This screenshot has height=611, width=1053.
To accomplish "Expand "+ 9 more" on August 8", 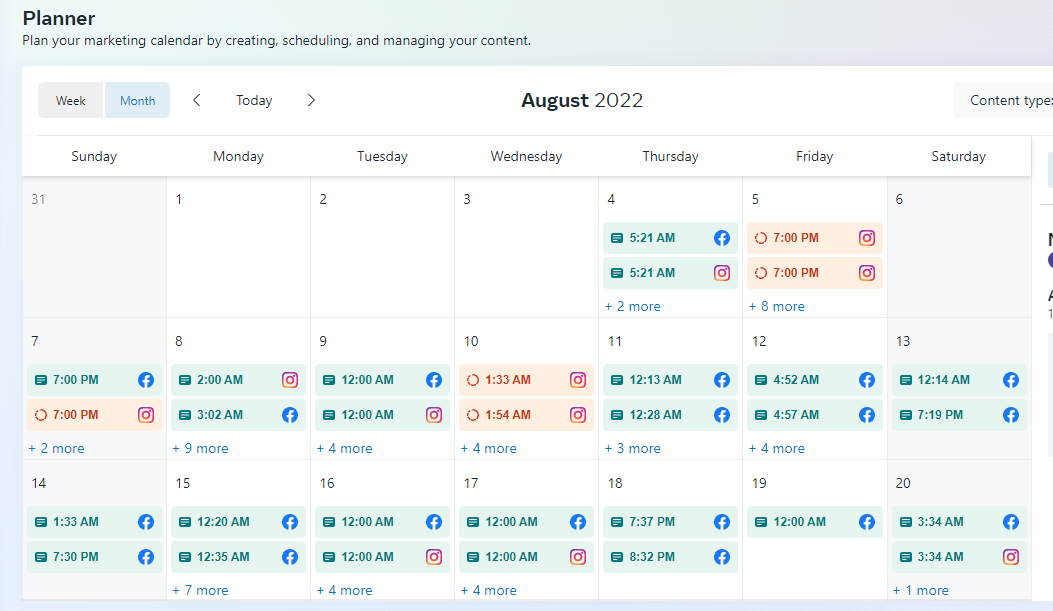I will (200, 449).
